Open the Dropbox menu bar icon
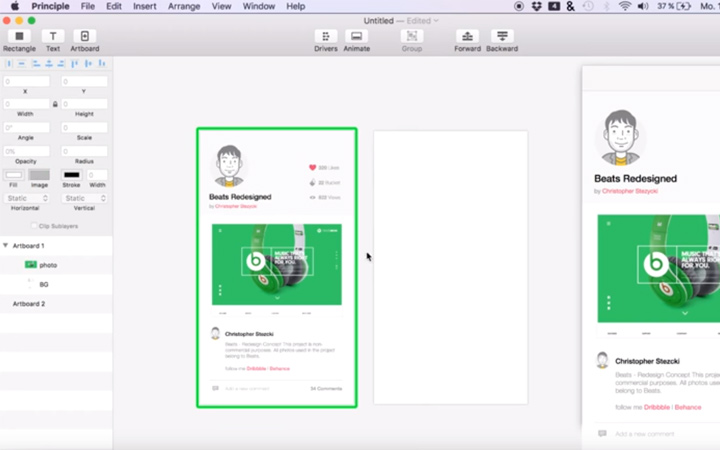The width and height of the screenshot is (720, 450). (539, 6)
